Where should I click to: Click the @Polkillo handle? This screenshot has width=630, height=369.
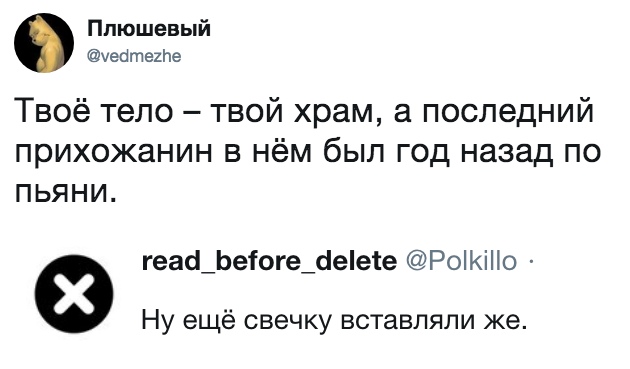[462, 261]
